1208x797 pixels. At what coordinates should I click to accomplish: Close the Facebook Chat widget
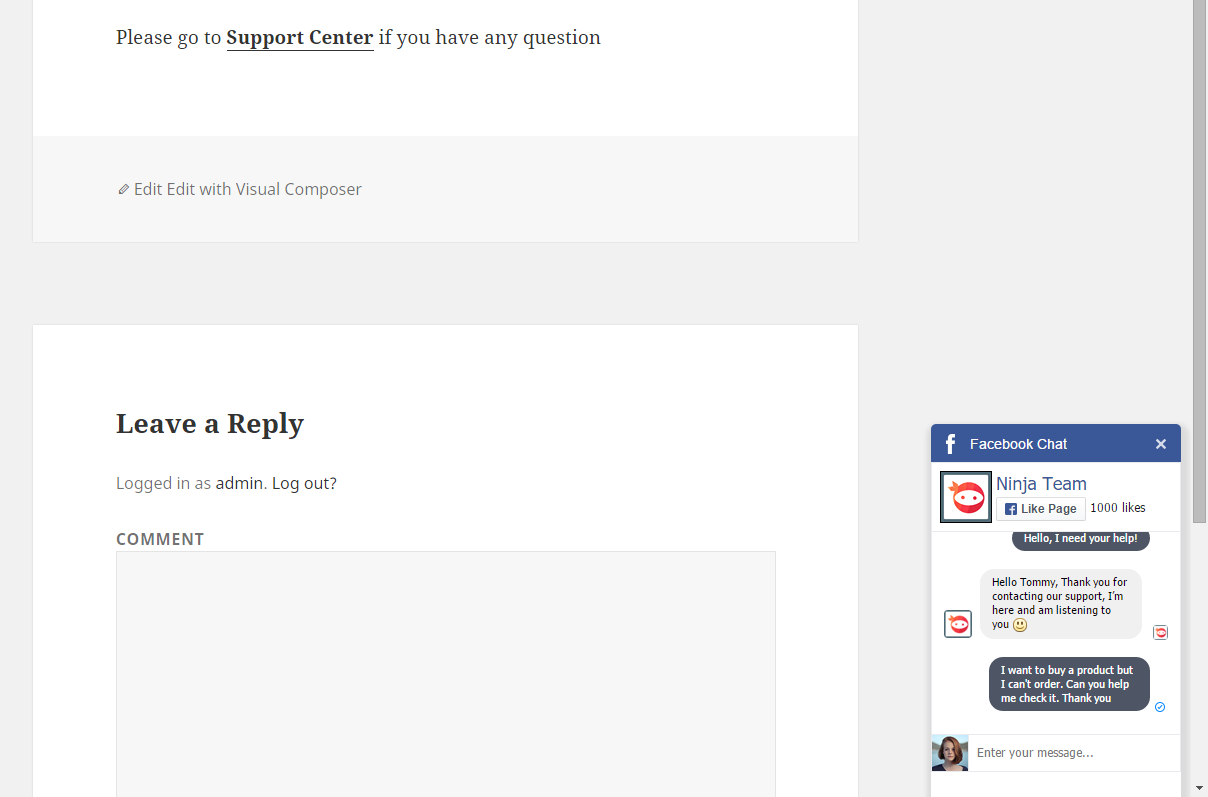(x=1161, y=444)
